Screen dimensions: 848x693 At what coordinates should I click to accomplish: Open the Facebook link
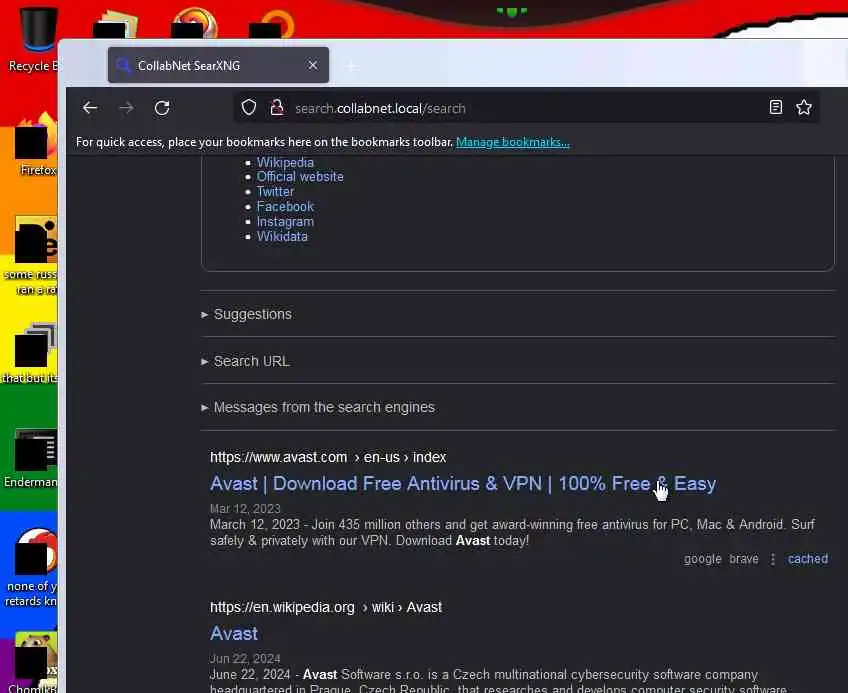(285, 207)
